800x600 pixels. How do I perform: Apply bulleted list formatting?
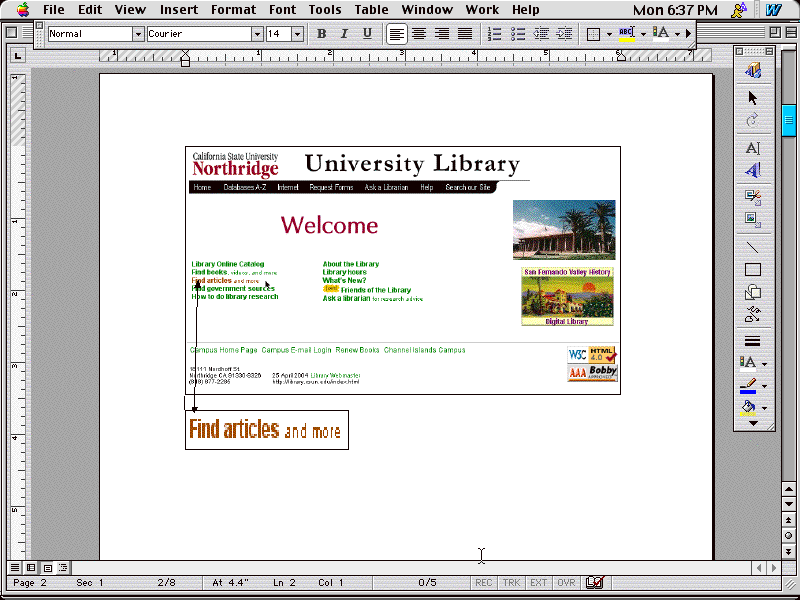coord(518,34)
